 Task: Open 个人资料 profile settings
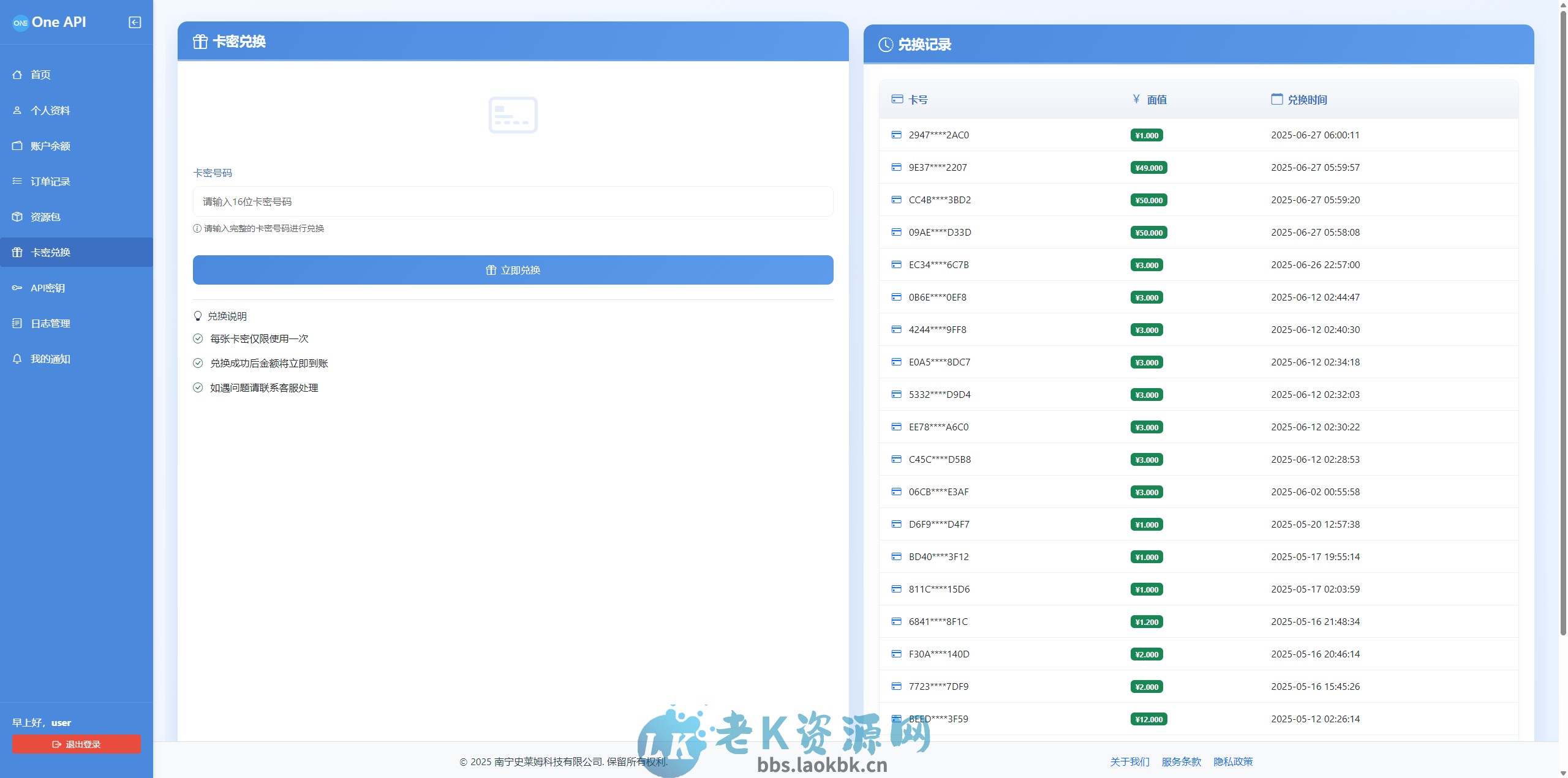(x=51, y=110)
